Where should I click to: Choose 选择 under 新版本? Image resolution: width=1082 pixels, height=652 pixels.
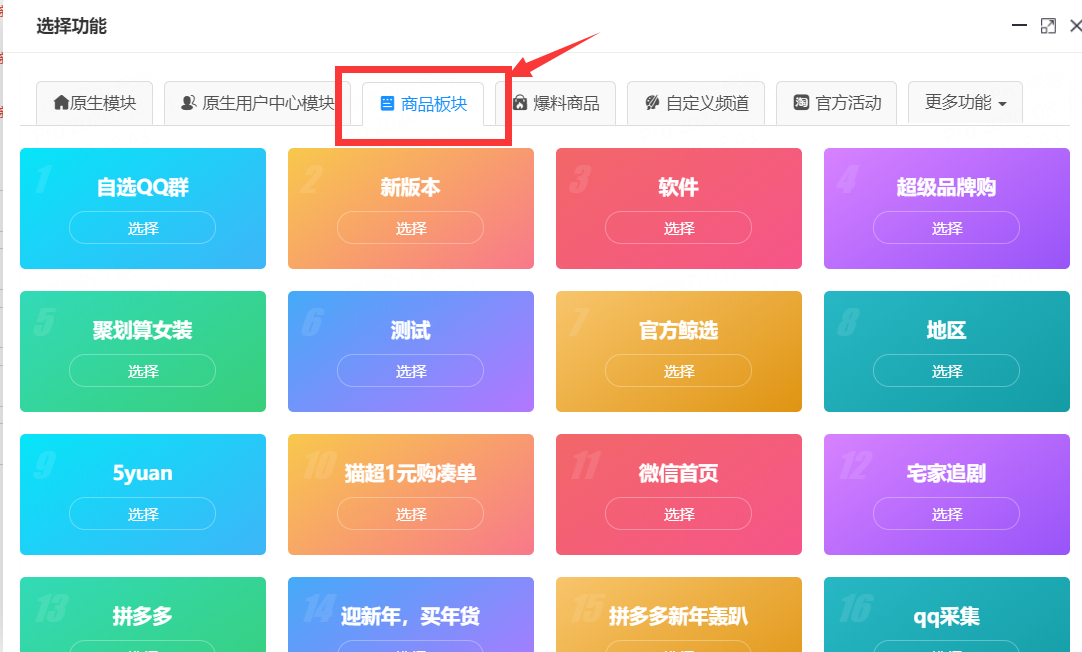click(x=411, y=228)
